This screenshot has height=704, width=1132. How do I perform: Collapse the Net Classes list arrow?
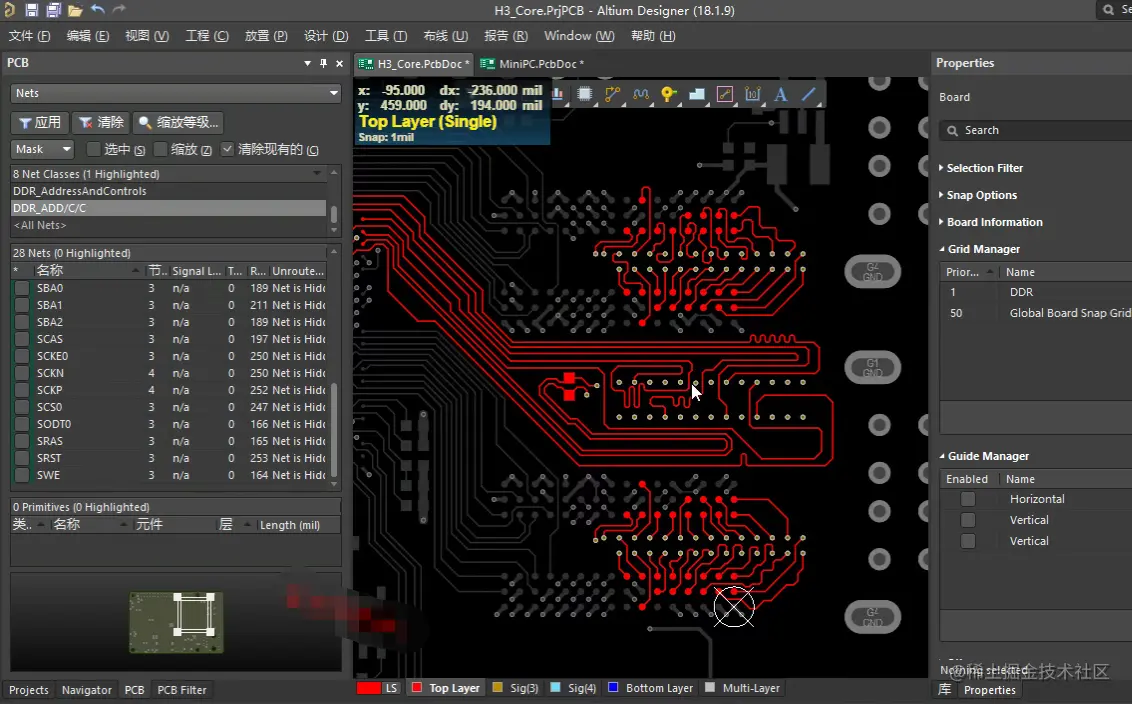(317, 174)
